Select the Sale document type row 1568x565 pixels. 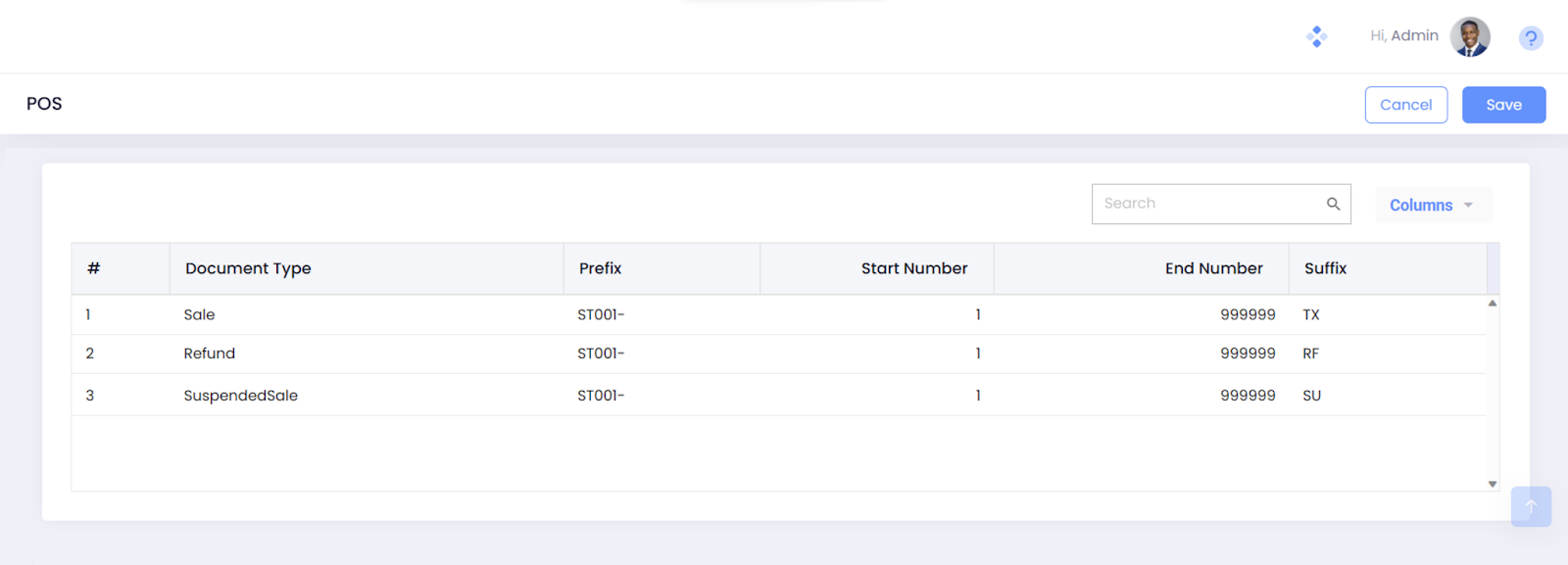(x=199, y=314)
